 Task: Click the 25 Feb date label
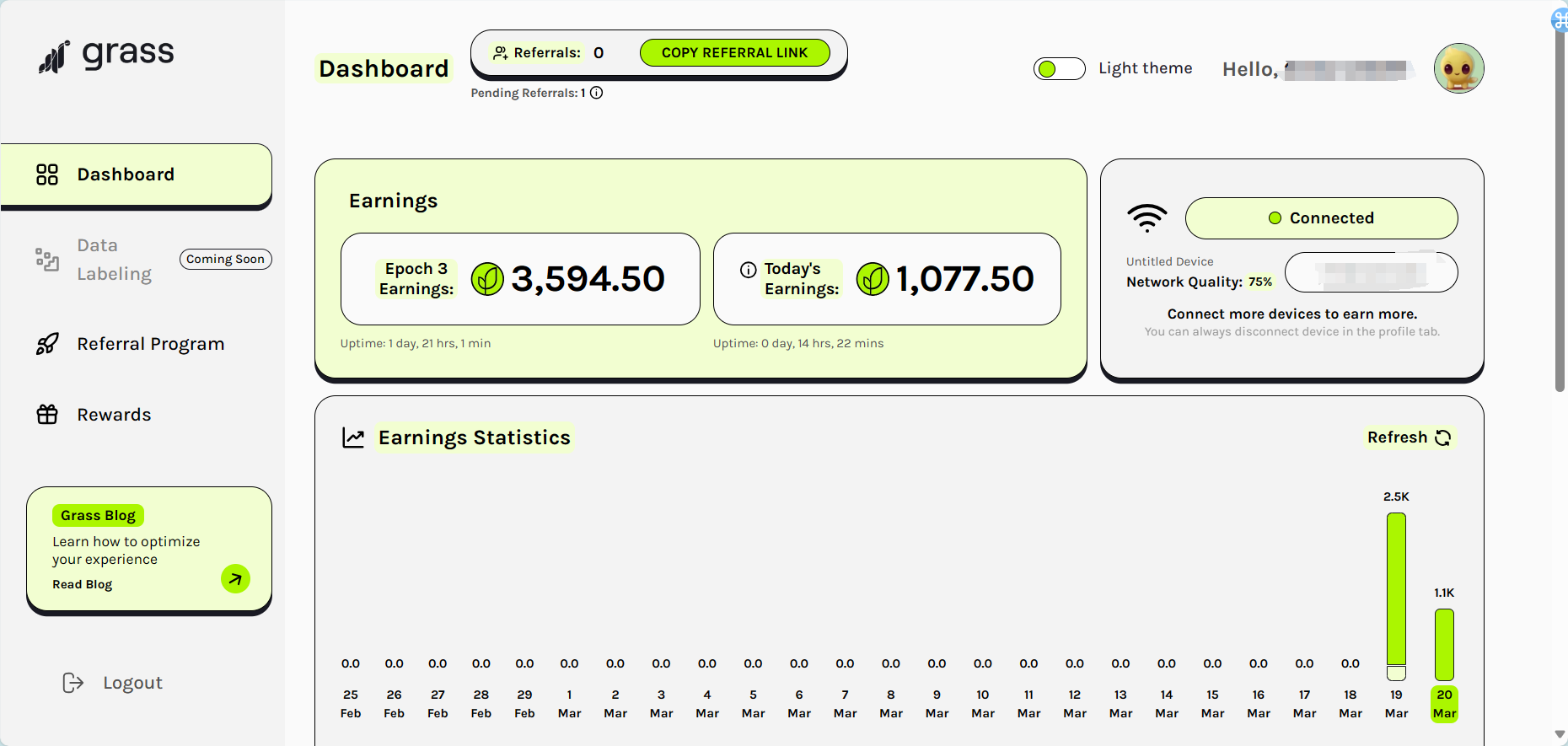pos(351,704)
